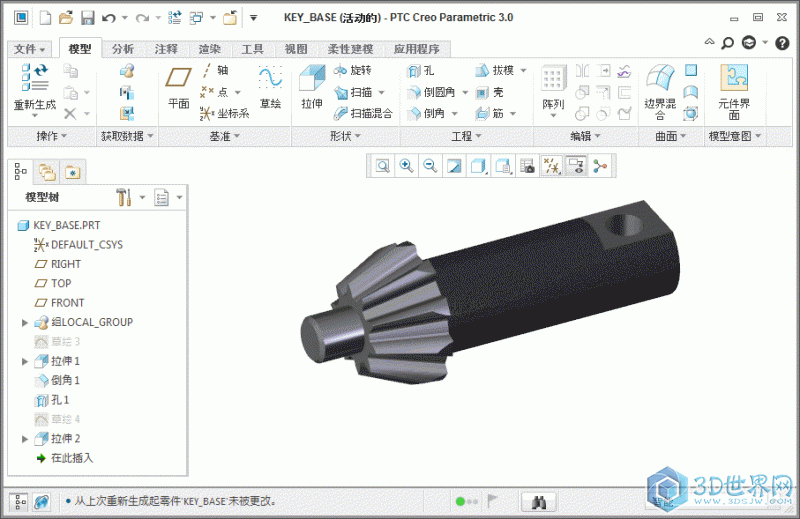Switch to the 视图 view tab
Viewport: 800px width, 519px height.
296,49
